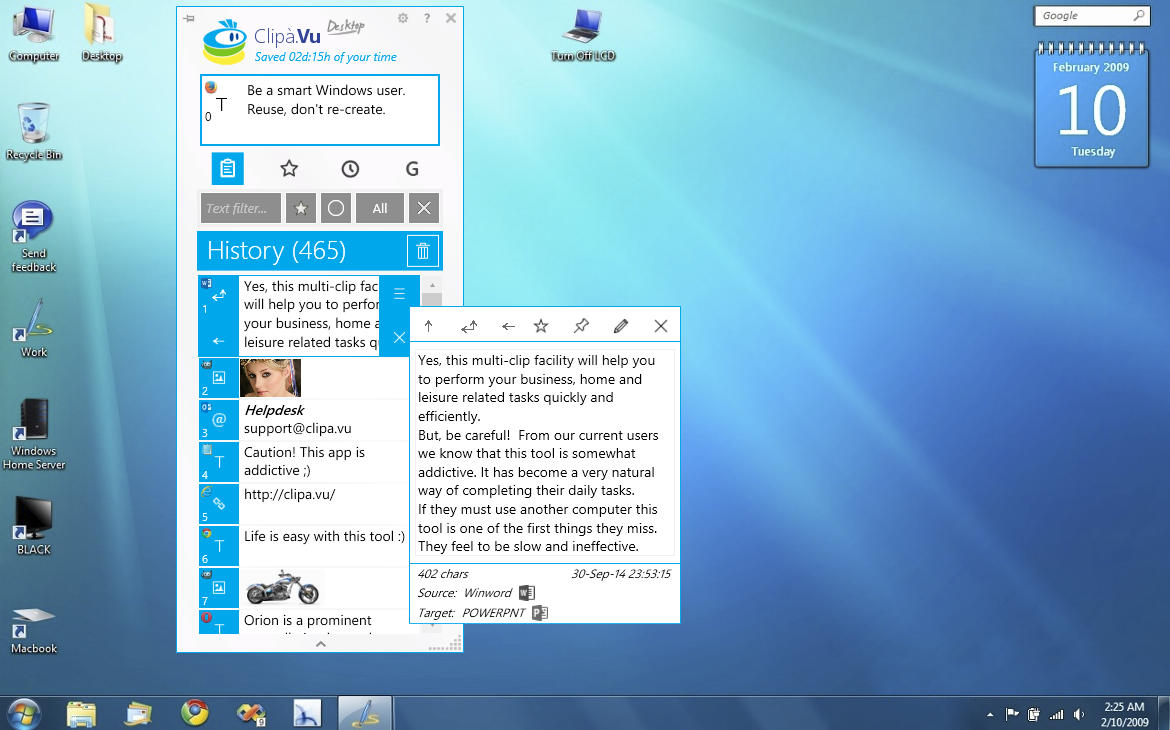
Task: Click the @ email type icon of clip 3
Action: pos(219,419)
